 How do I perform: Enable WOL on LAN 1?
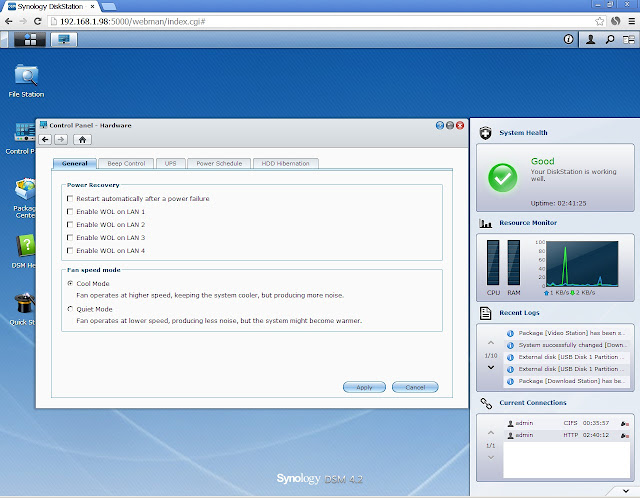point(70,211)
